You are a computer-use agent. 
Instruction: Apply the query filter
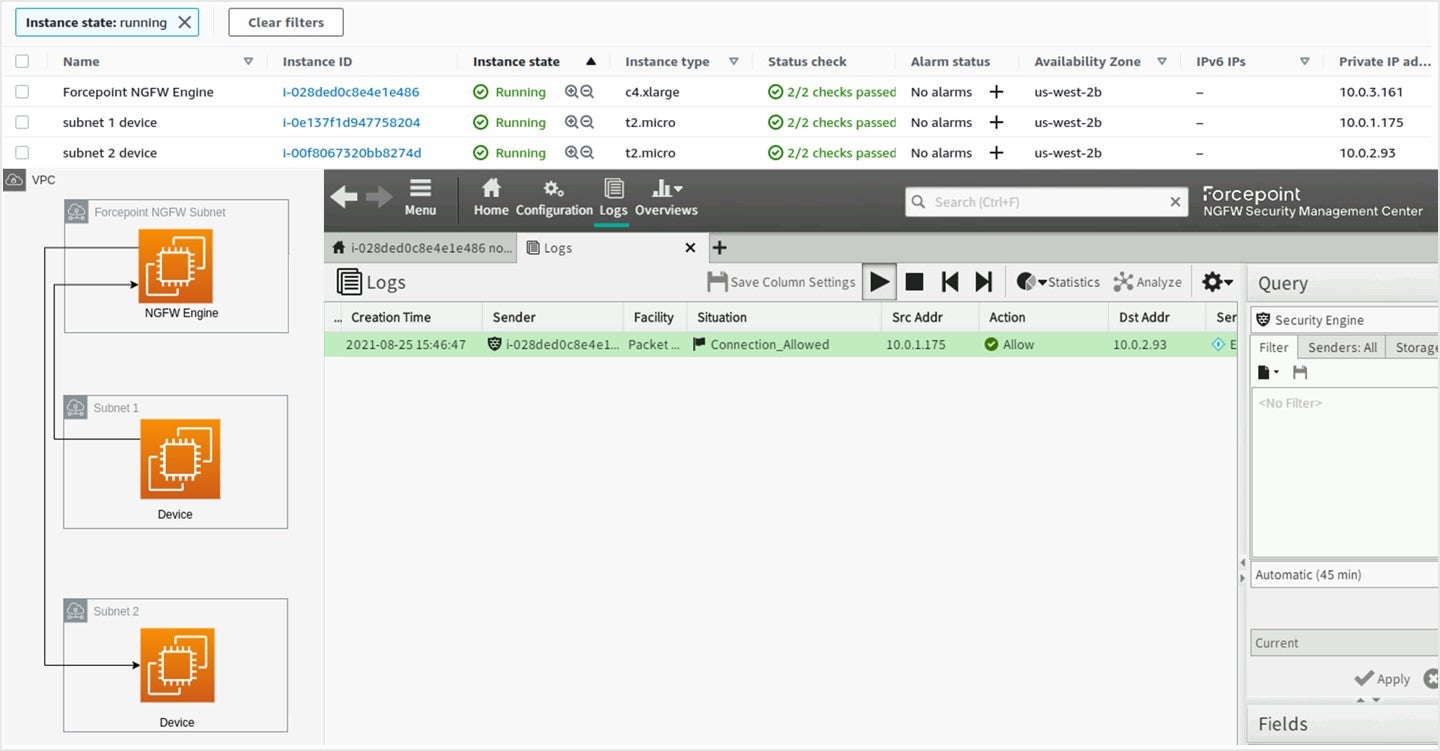pos(1382,679)
